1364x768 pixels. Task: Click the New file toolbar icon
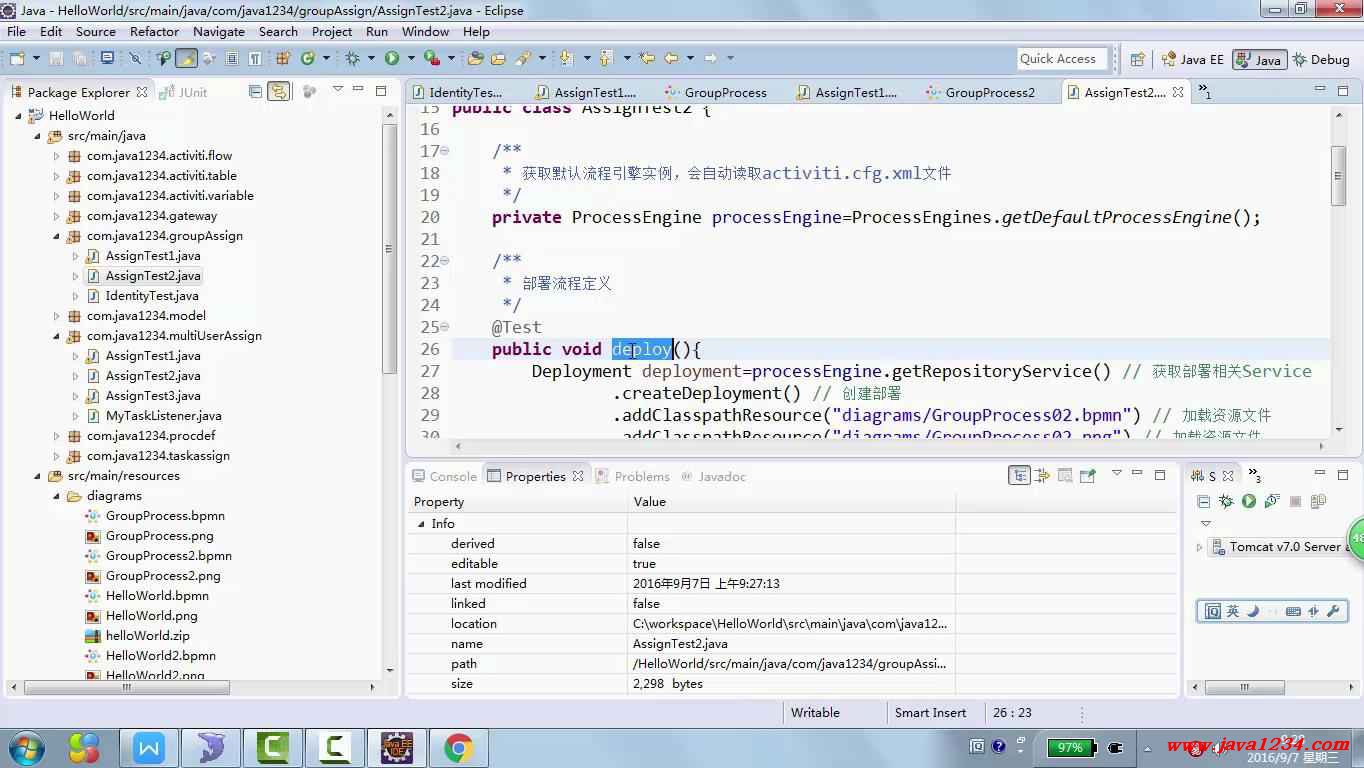[17, 59]
